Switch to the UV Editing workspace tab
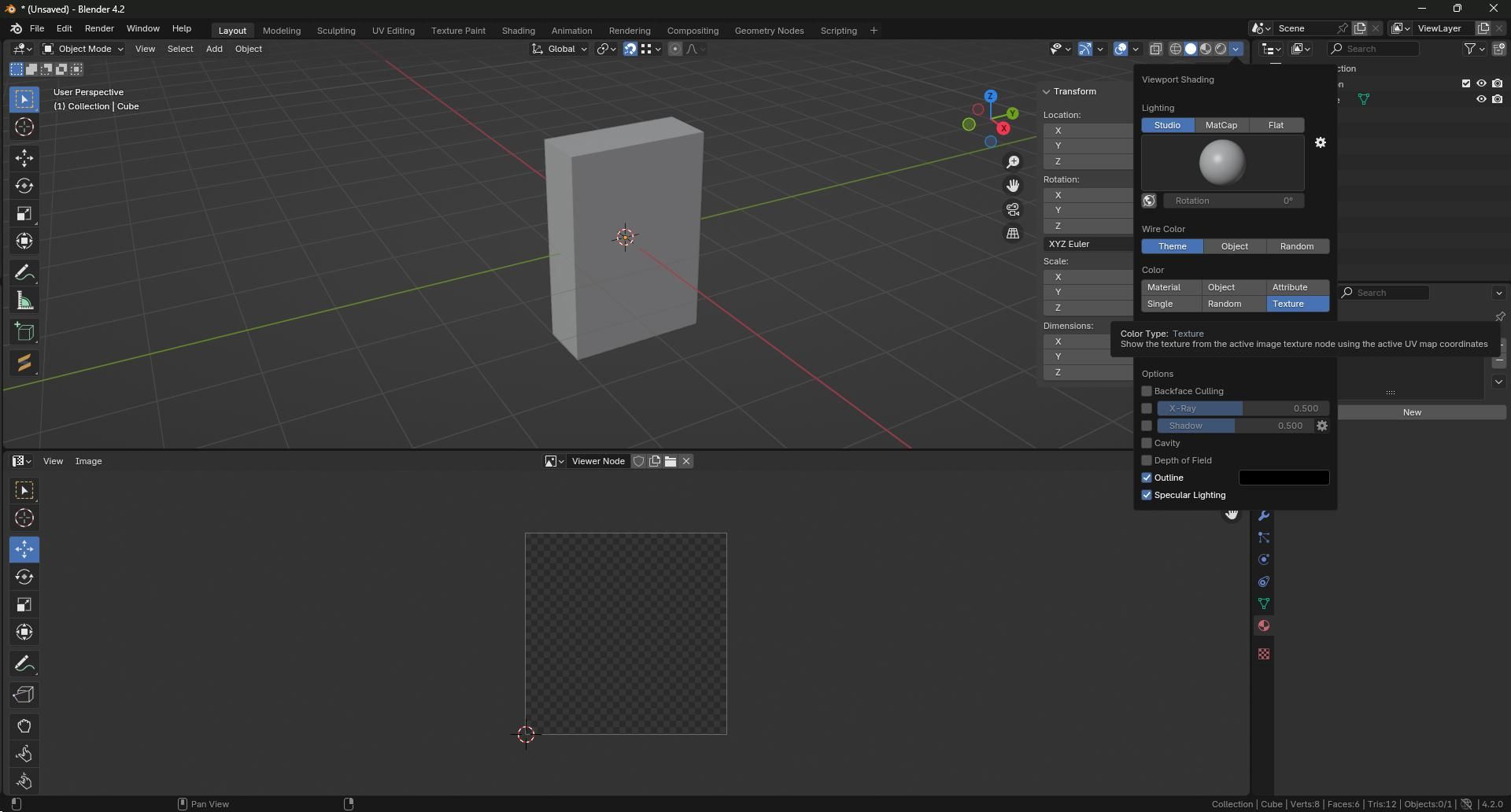This screenshot has width=1511, height=812. pyautogui.click(x=393, y=30)
